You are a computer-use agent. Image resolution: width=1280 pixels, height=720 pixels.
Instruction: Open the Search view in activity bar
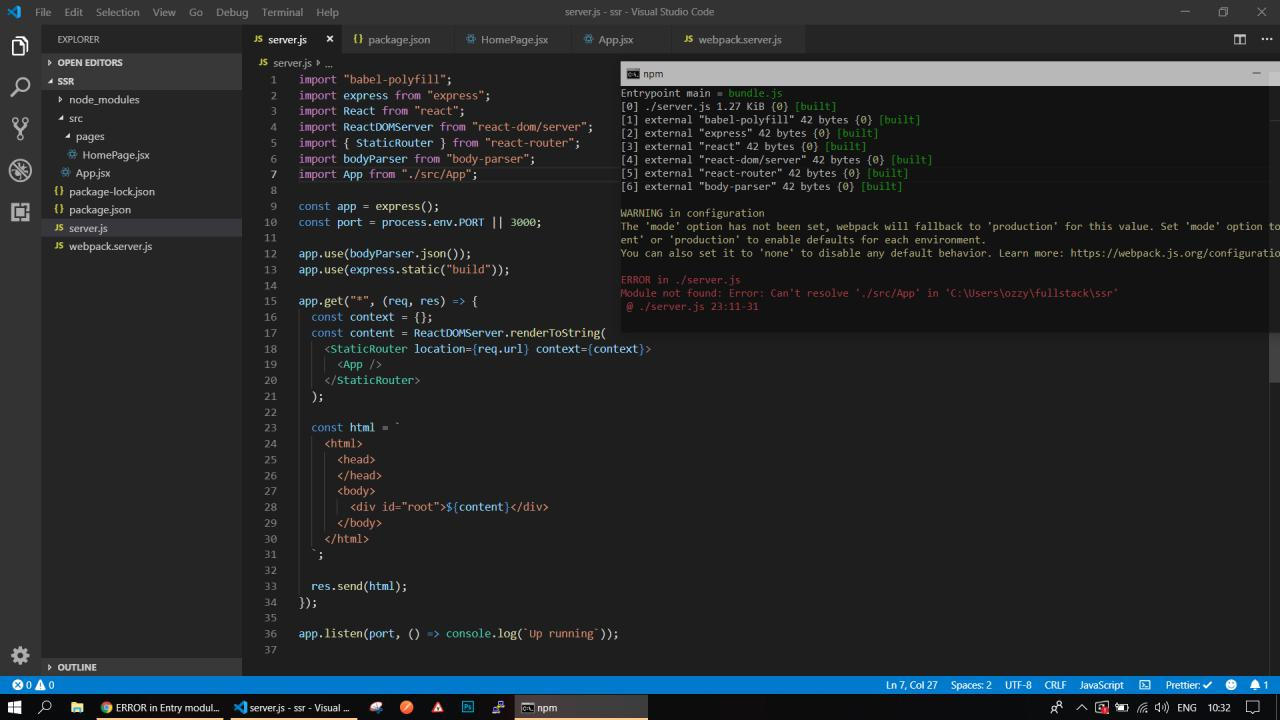click(x=20, y=87)
